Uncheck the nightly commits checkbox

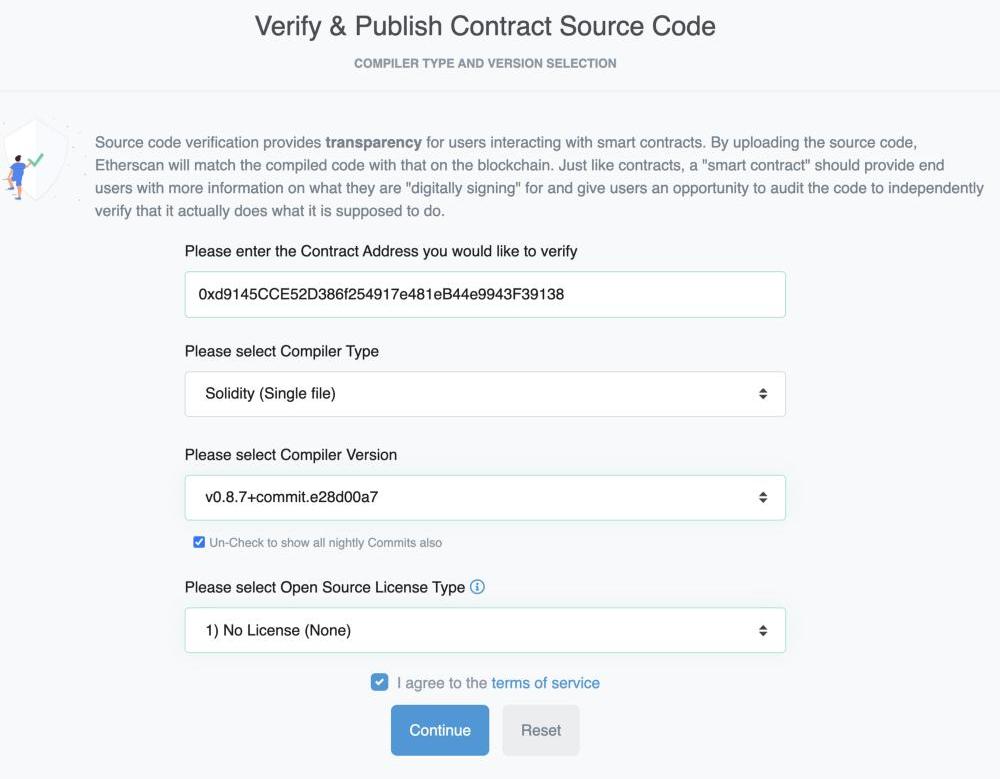pyautogui.click(x=199, y=542)
